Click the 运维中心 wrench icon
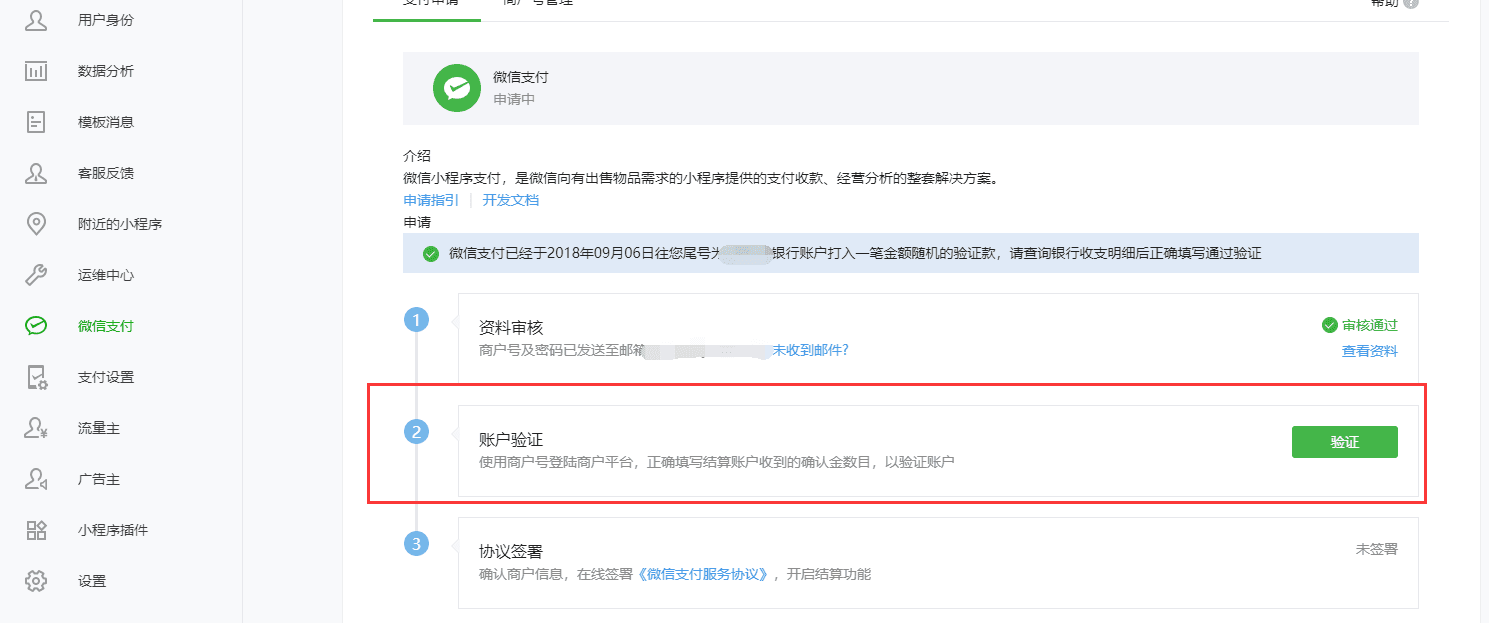The width and height of the screenshot is (1489, 623). click(36, 275)
